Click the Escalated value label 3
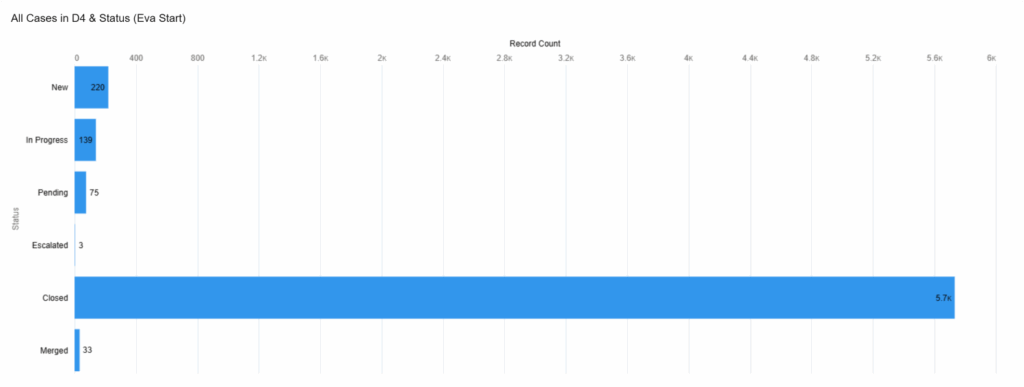 click(x=81, y=245)
